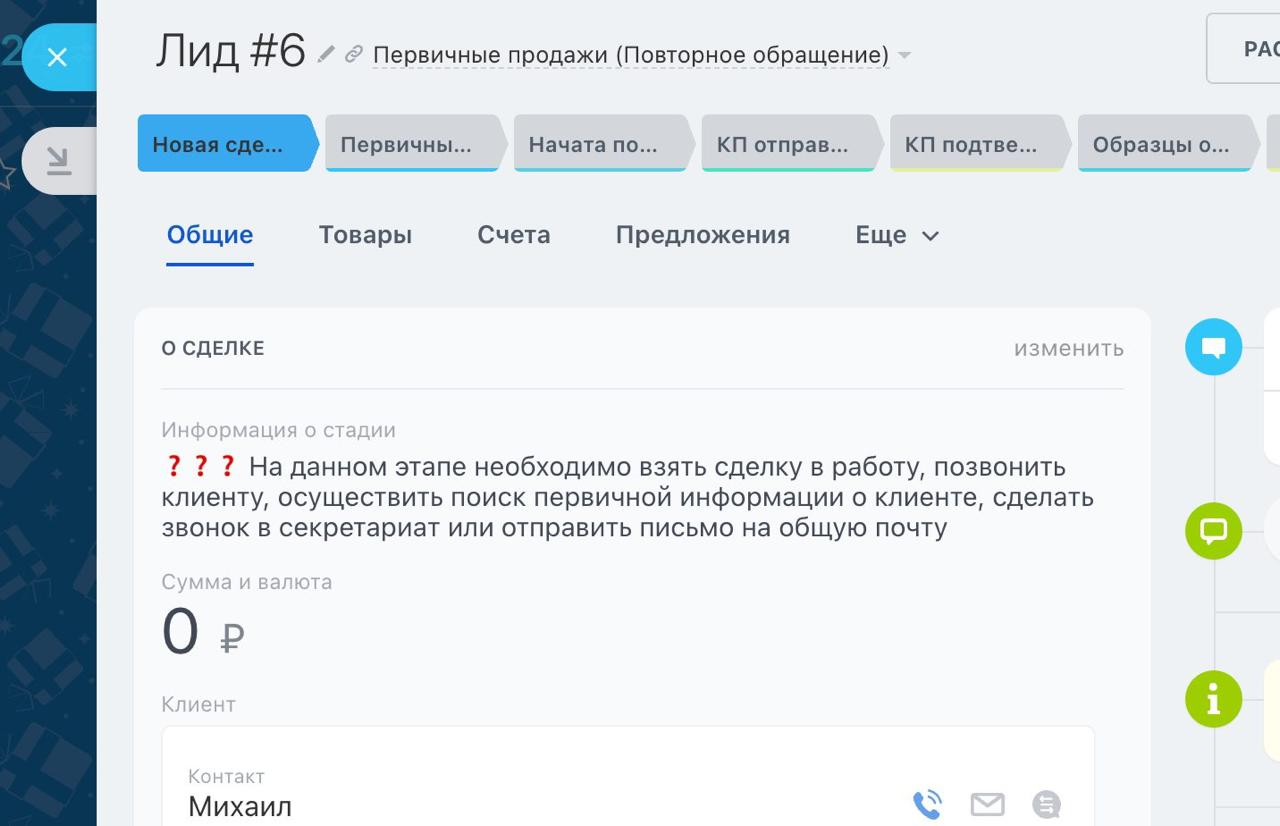Close the lead slider with the X button
The height and width of the screenshot is (826, 1280).
pyautogui.click(x=57, y=58)
